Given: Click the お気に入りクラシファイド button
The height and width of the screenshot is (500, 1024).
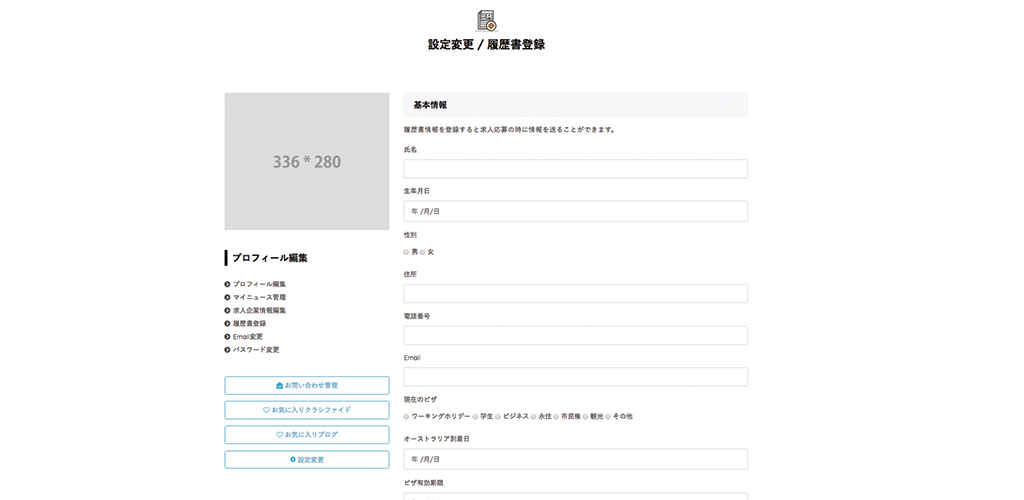Looking at the screenshot, I should point(307,410).
